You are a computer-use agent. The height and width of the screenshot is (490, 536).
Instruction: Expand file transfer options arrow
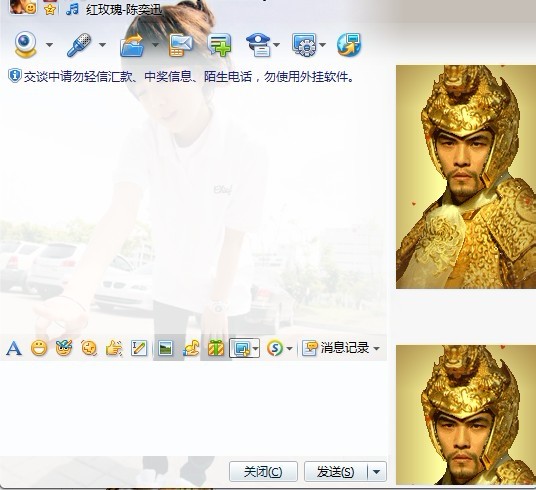(155, 45)
